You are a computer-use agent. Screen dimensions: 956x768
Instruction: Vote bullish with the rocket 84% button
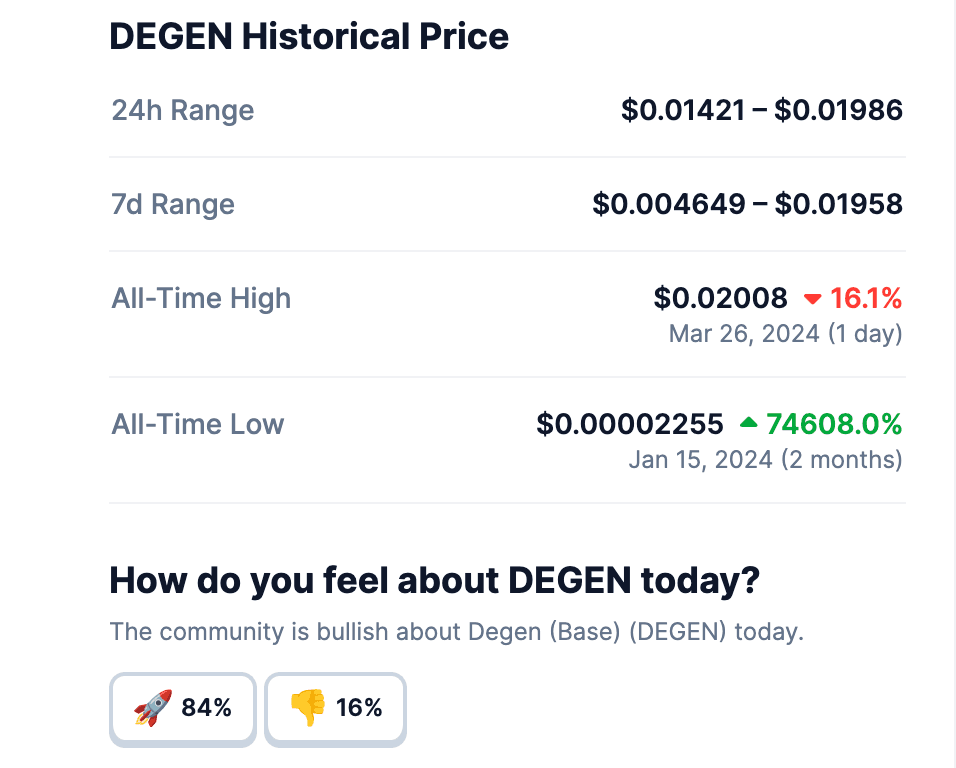coord(182,709)
